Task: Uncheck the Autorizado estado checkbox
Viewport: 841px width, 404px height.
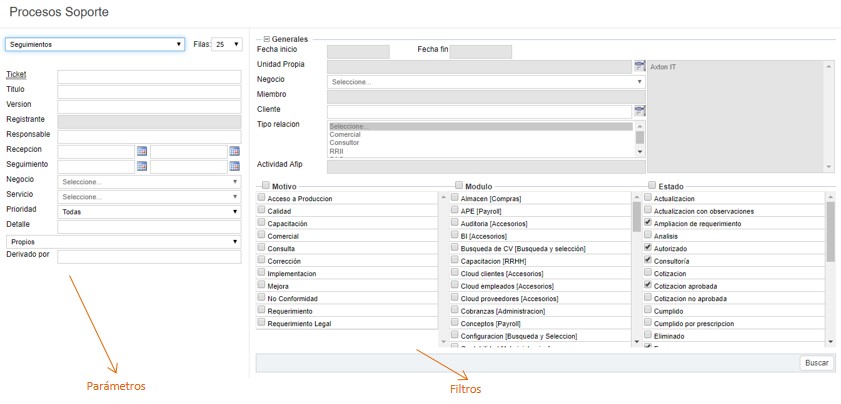Action: point(649,247)
